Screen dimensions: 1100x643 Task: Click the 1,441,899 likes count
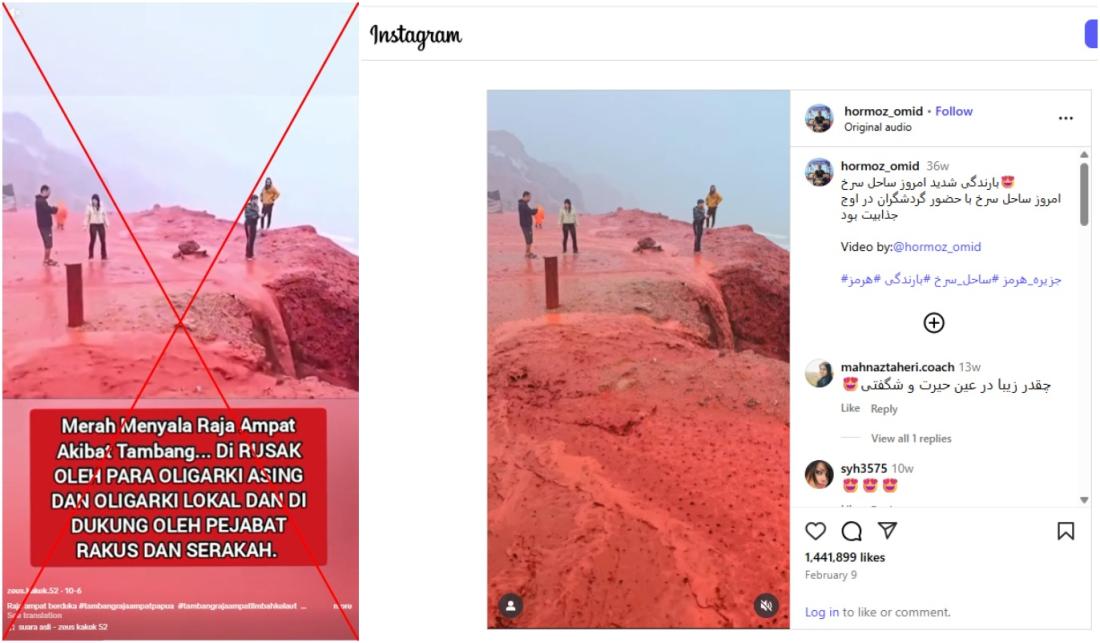[x=845, y=557]
